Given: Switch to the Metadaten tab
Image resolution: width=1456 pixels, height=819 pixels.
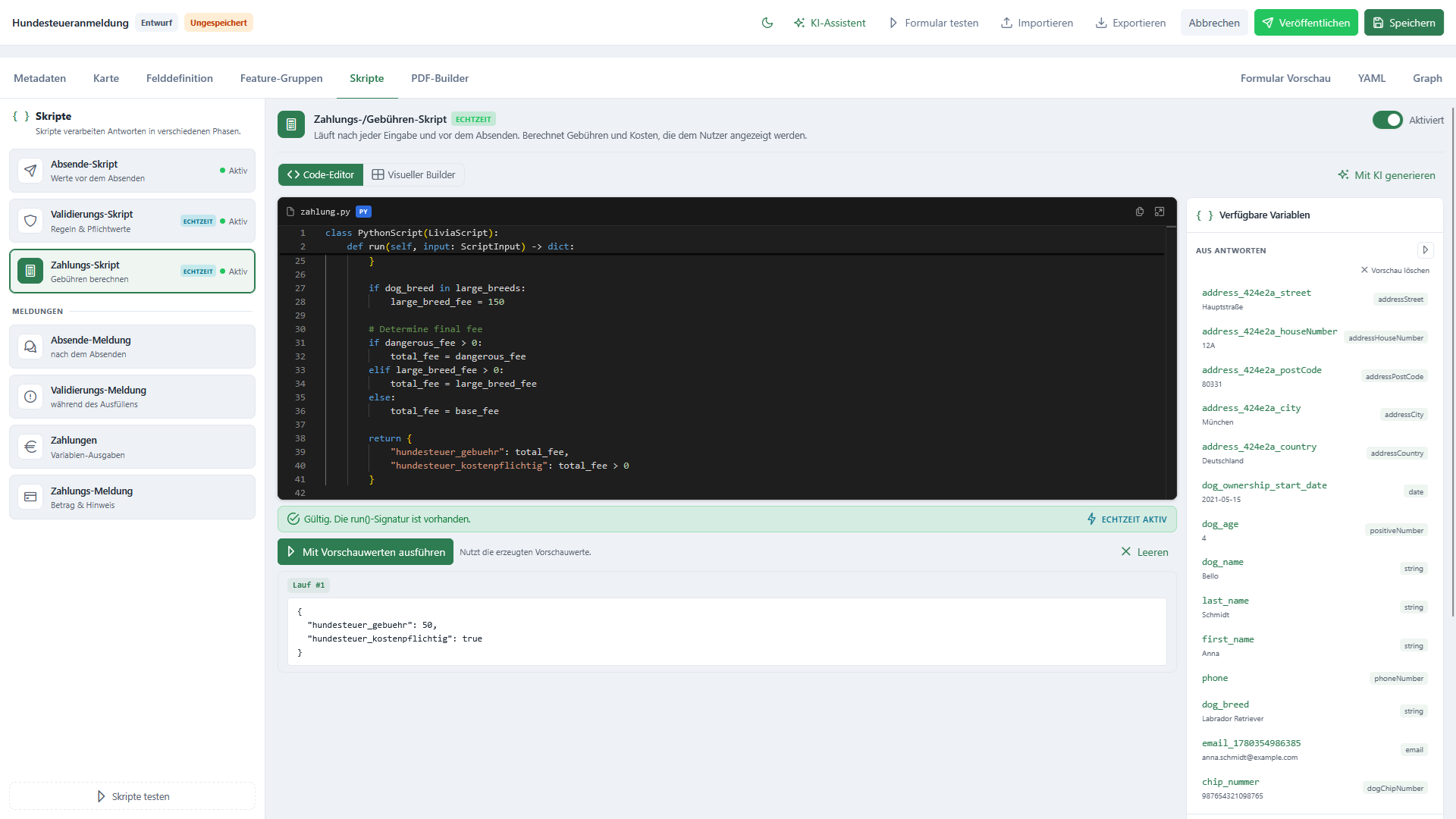Looking at the screenshot, I should [x=39, y=78].
